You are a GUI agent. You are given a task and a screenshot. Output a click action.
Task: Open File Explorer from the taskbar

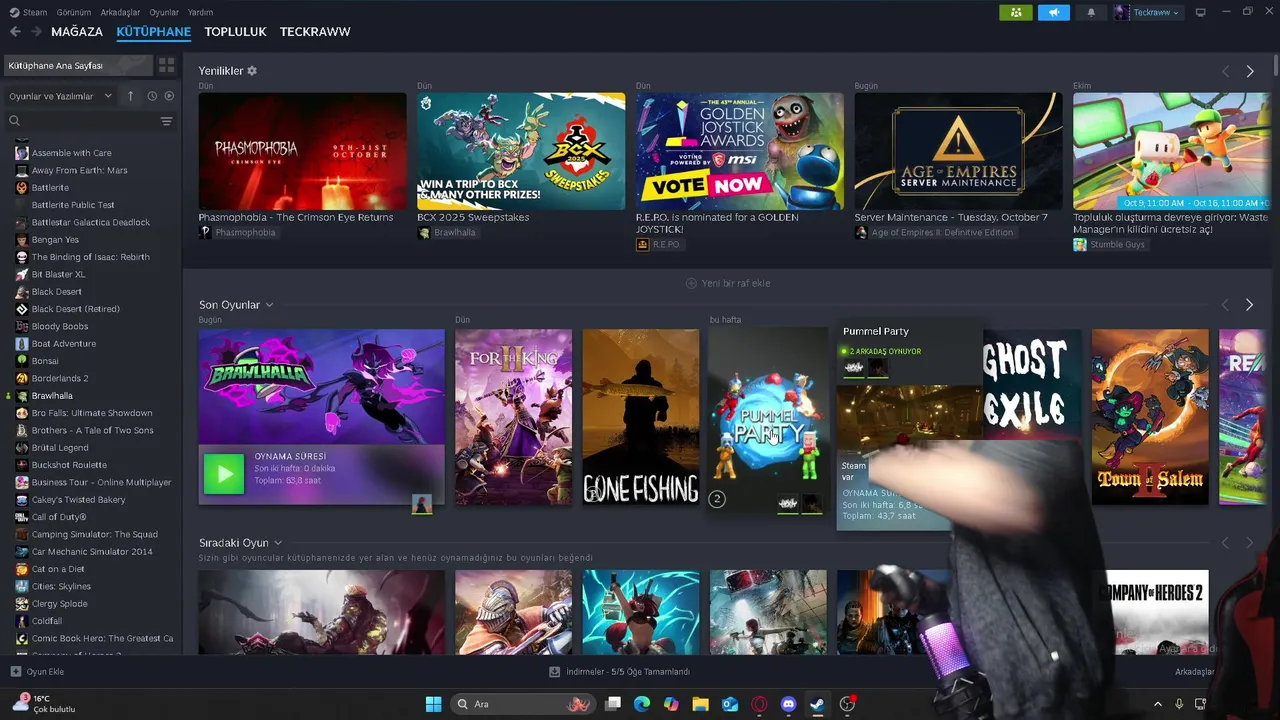(700, 704)
